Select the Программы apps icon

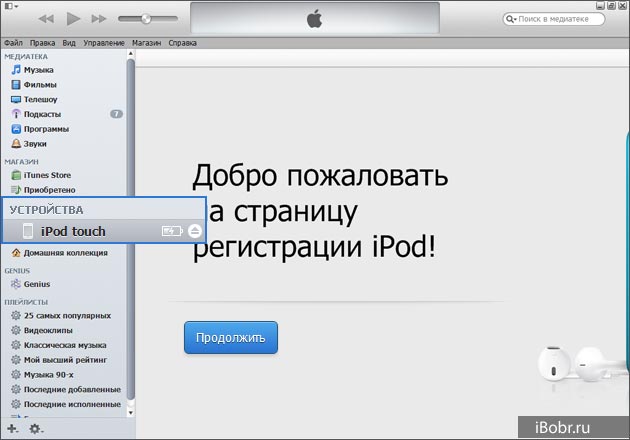pyautogui.click(x=16, y=129)
